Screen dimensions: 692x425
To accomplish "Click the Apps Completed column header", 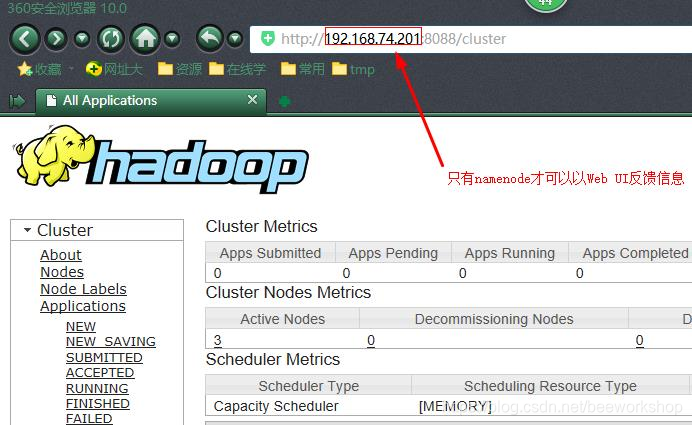I will [631, 253].
